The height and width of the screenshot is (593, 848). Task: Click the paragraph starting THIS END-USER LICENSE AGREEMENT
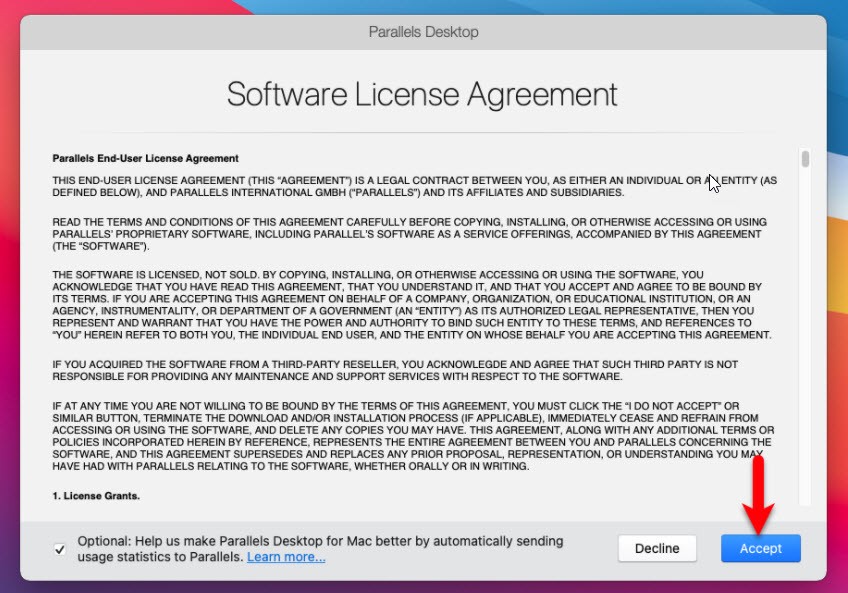415,186
